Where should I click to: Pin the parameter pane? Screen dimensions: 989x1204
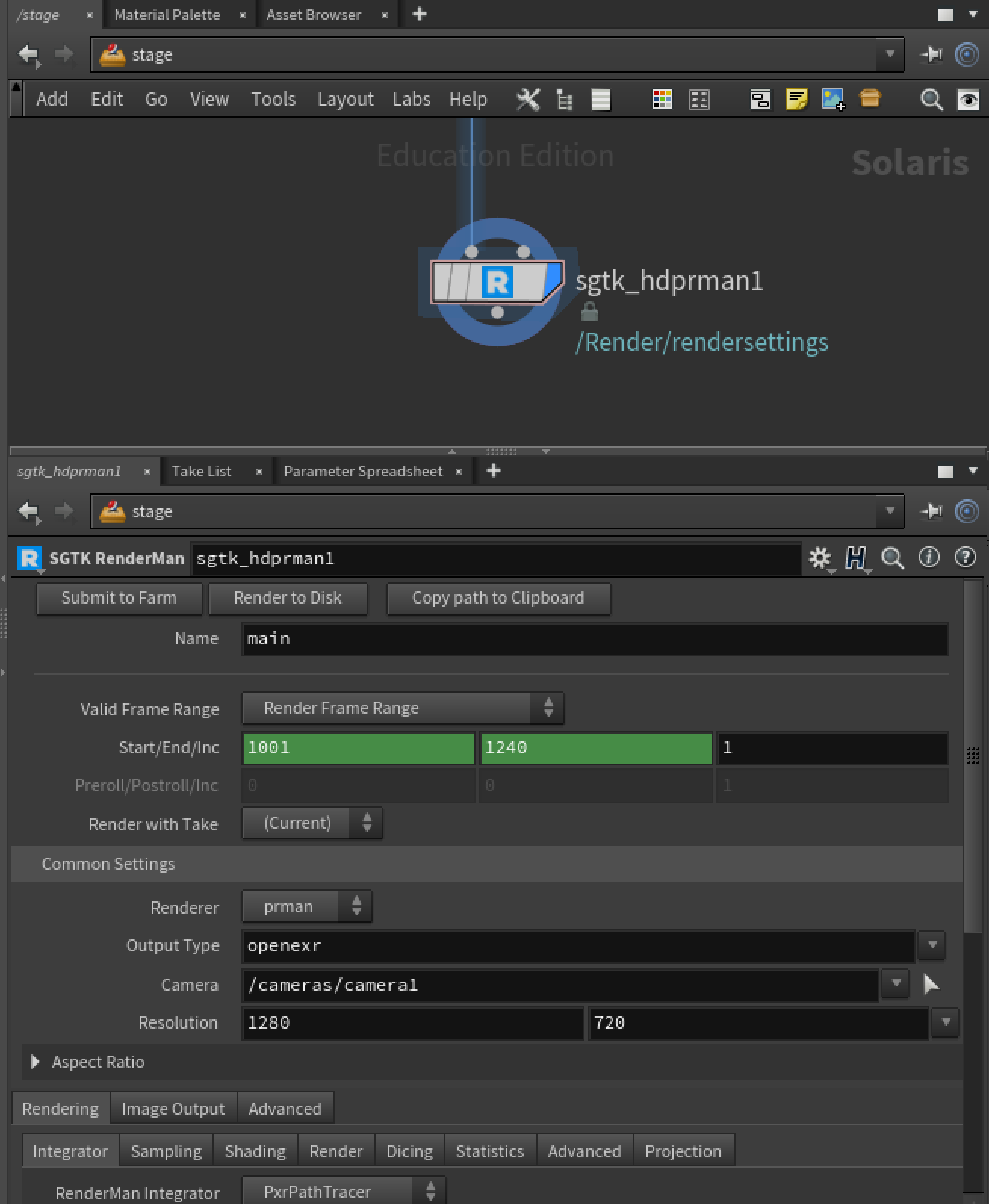tap(932, 511)
